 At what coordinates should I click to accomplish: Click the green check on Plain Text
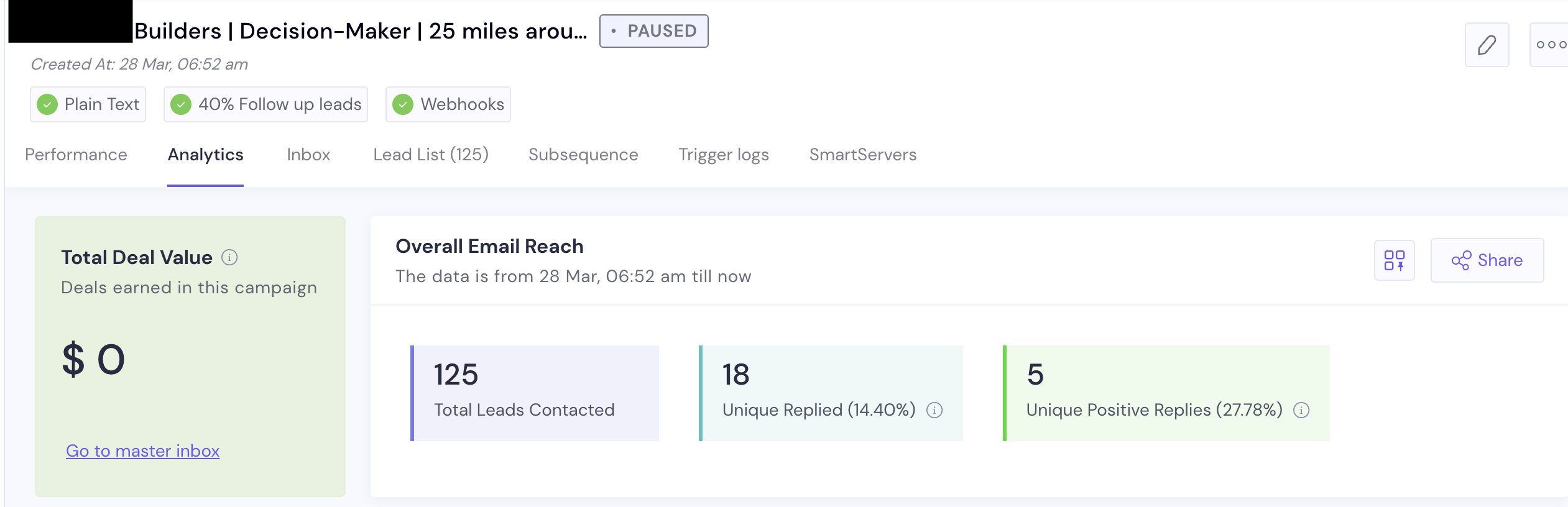click(47, 104)
